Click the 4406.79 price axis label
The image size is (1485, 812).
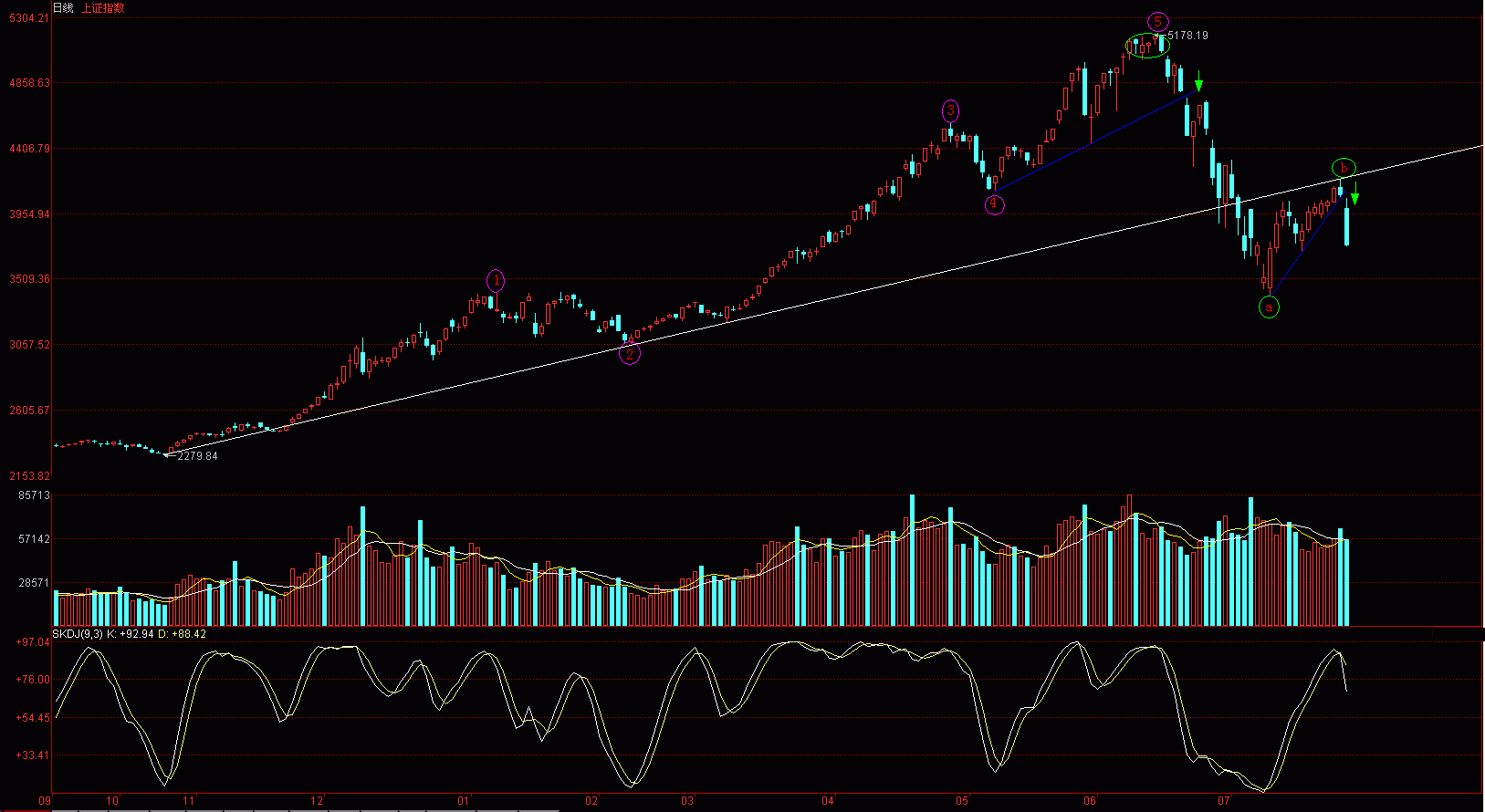tap(29, 149)
